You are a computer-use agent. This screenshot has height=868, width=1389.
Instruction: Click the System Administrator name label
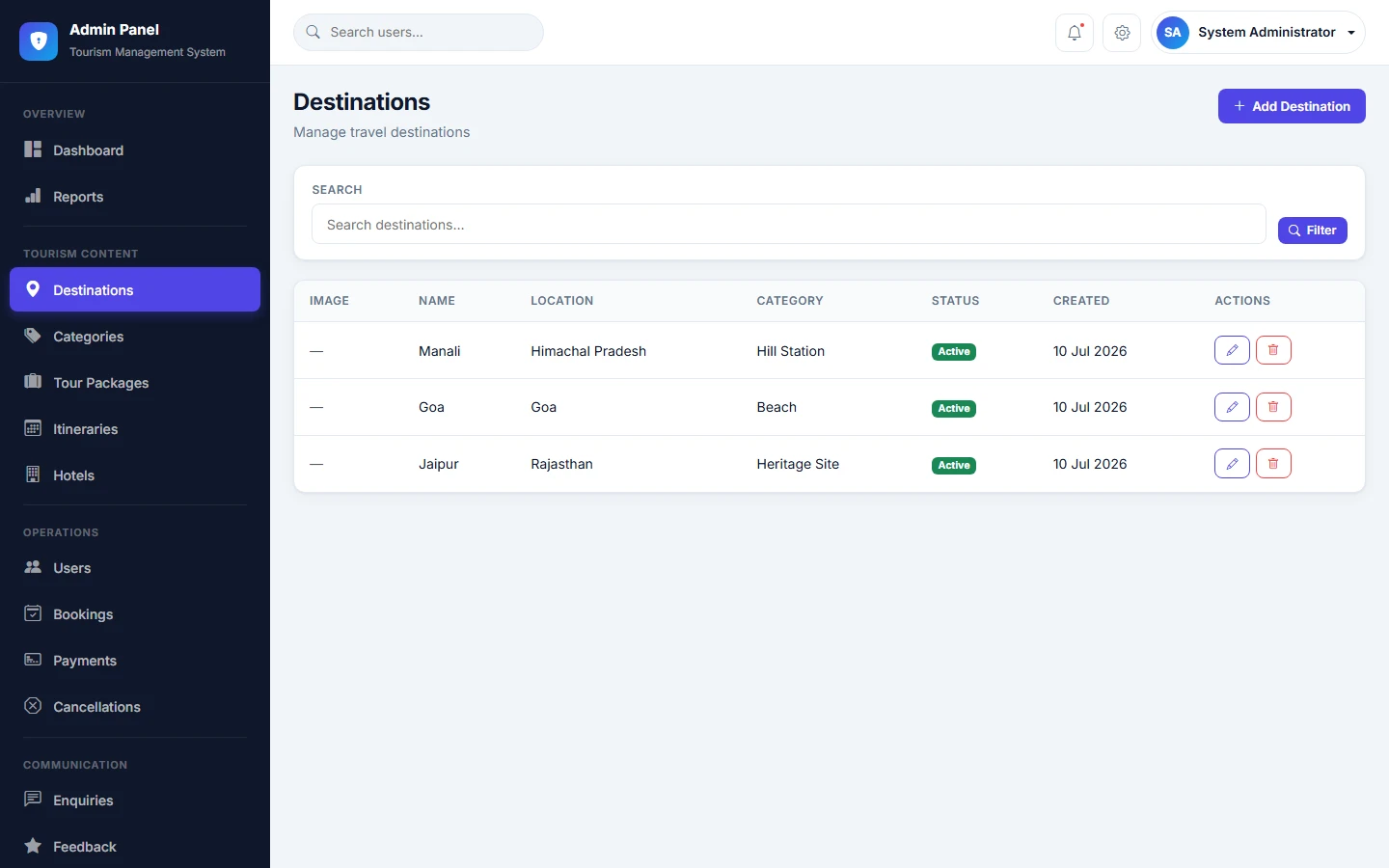click(x=1266, y=33)
